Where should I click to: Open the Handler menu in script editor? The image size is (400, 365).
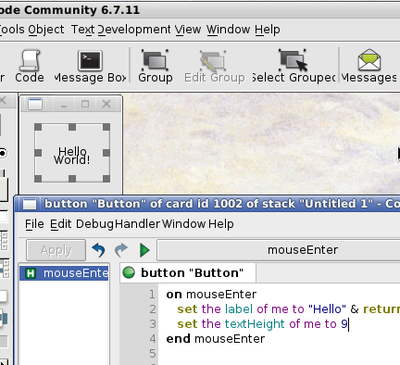pyautogui.click(x=138, y=224)
